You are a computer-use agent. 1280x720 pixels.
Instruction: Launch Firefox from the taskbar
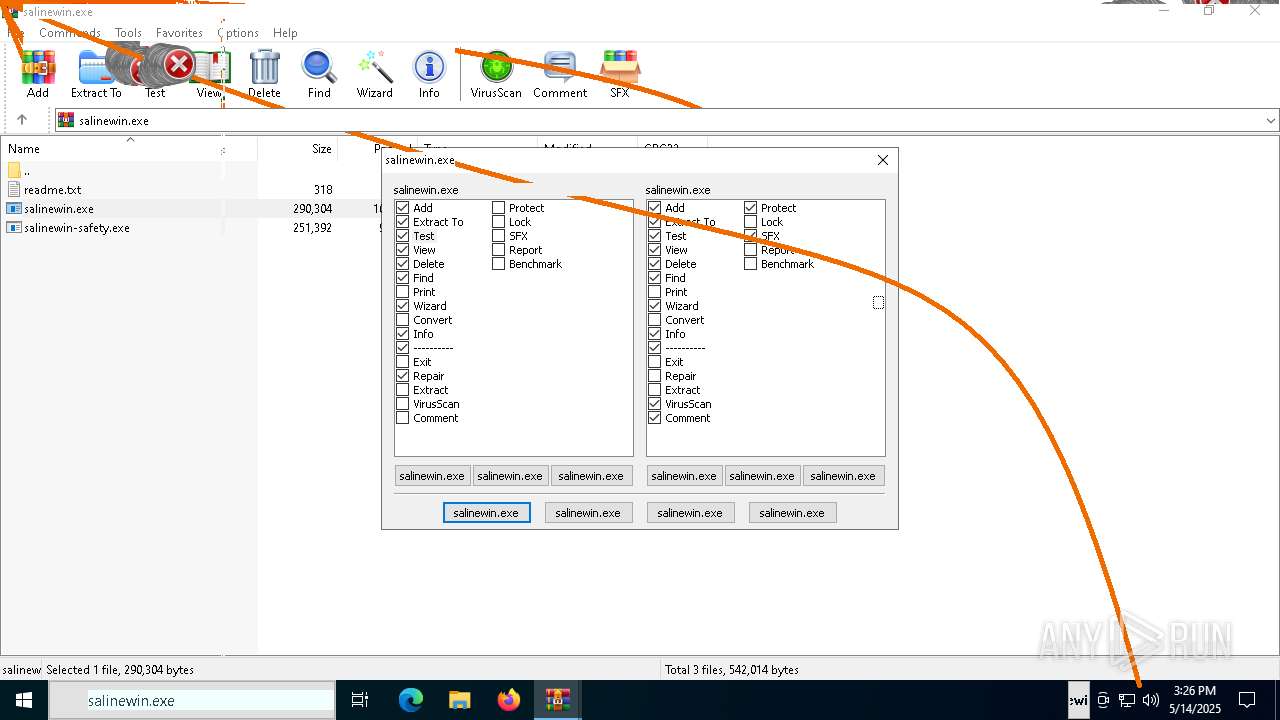[508, 700]
